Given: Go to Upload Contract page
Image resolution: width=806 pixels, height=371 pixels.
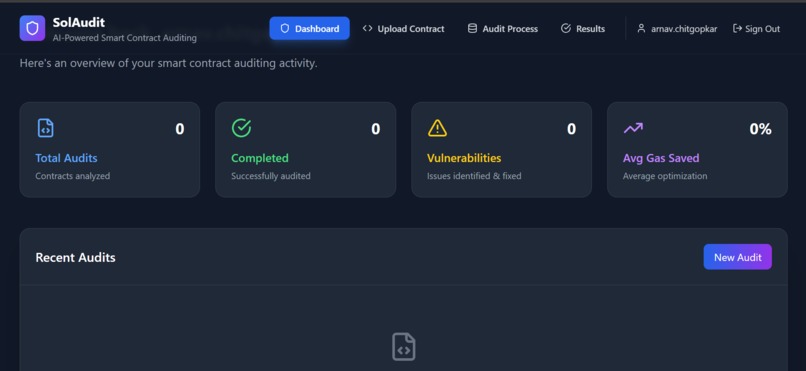Looking at the screenshot, I should click(404, 29).
